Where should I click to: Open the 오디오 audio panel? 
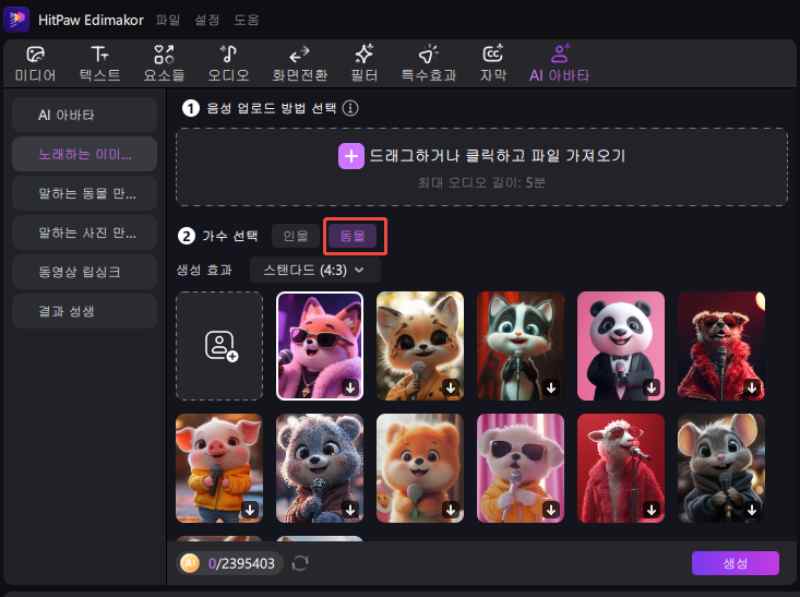tap(228, 62)
